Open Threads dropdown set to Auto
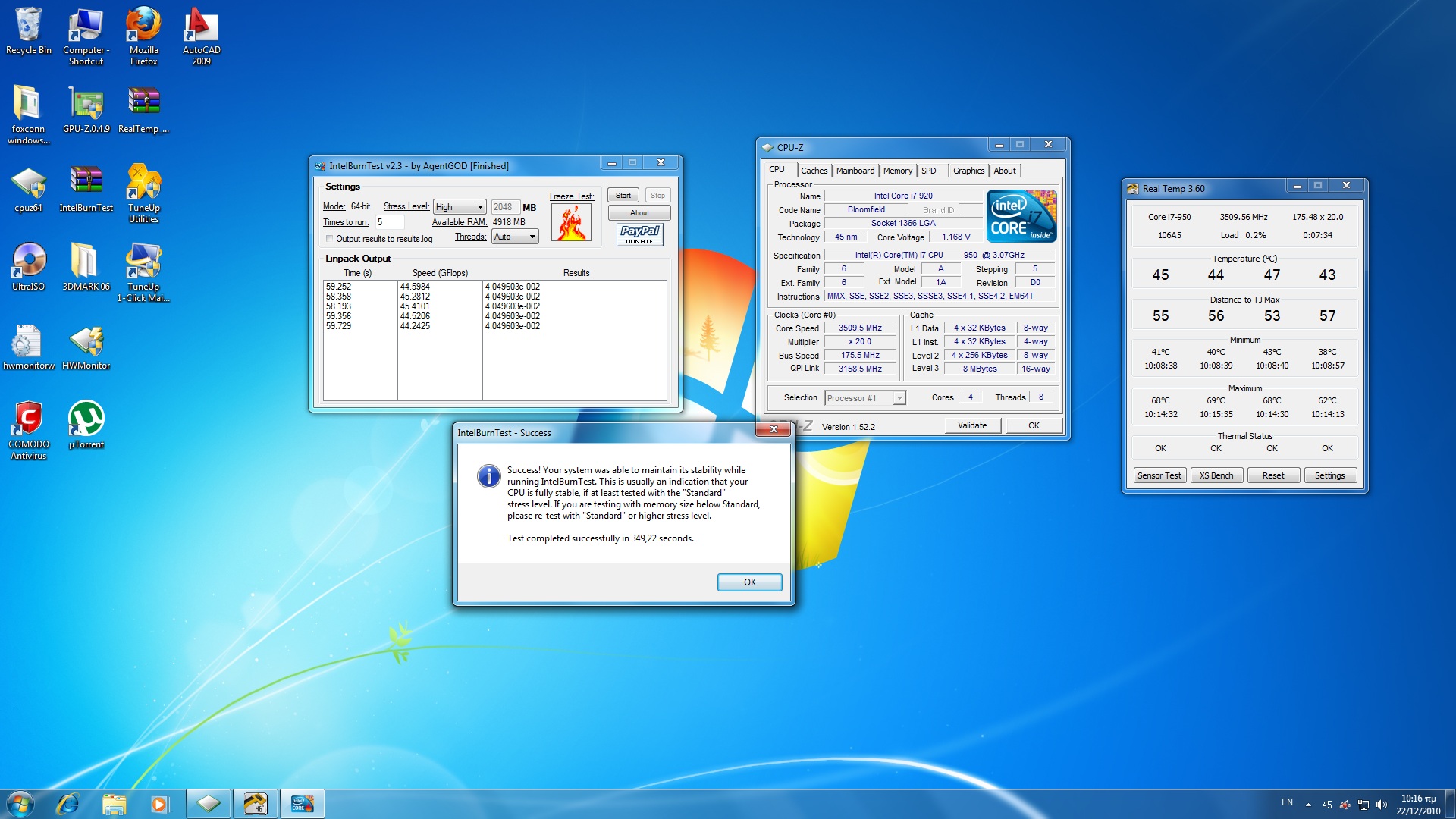1456x819 pixels. pyautogui.click(x=515, y=237)
